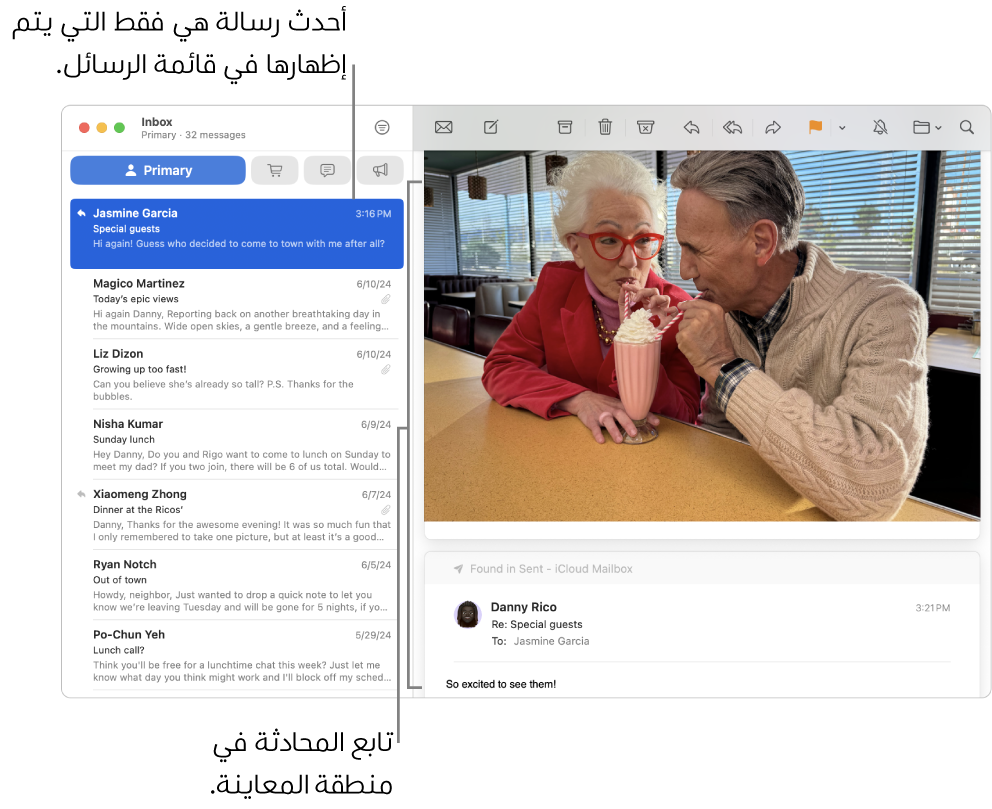Open search with magnifying glass
Viewport: 992px width, 809px height.
click(x=966, y=127)
